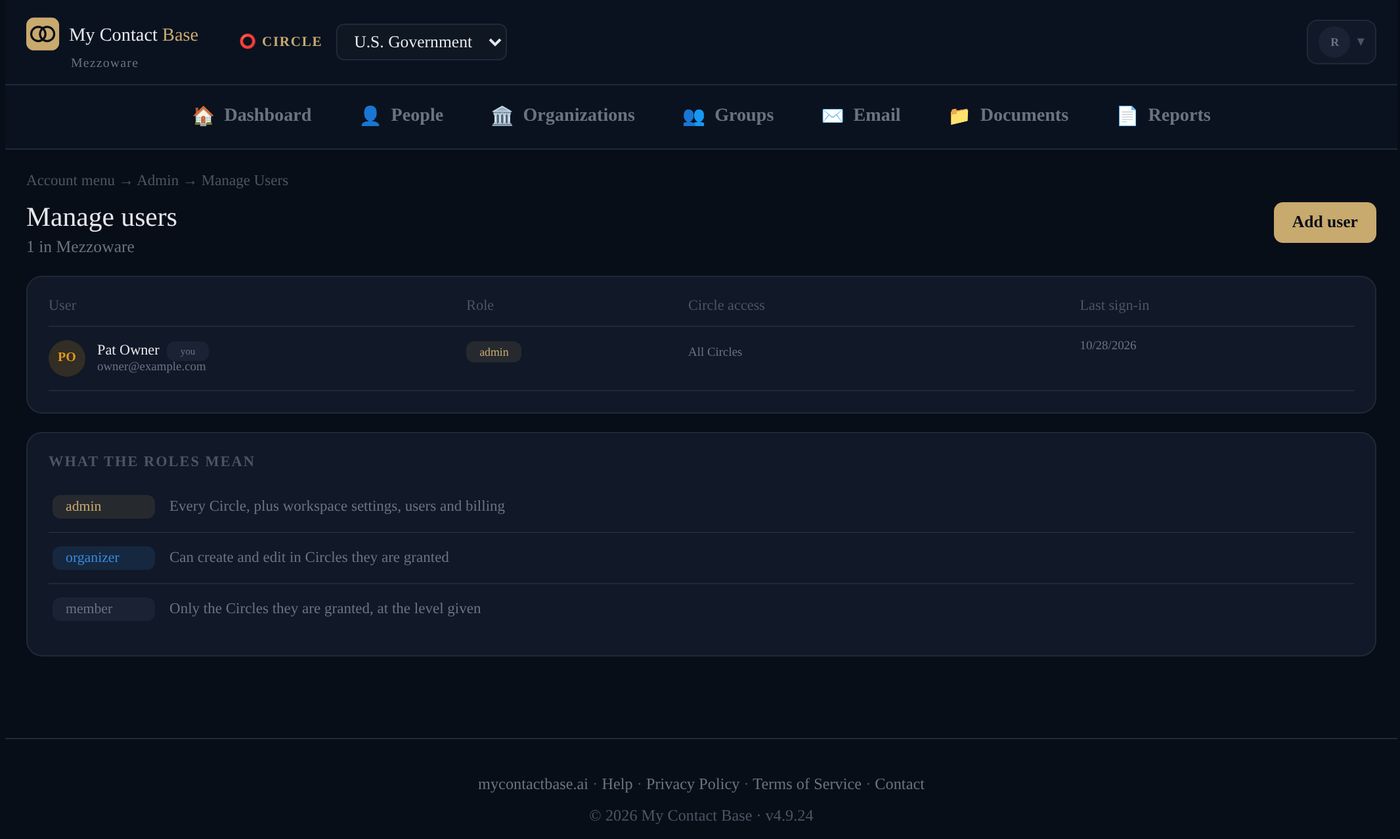
Task: Click the Organizations building icon
Action: pyautogui.click(x=502, y=116)
